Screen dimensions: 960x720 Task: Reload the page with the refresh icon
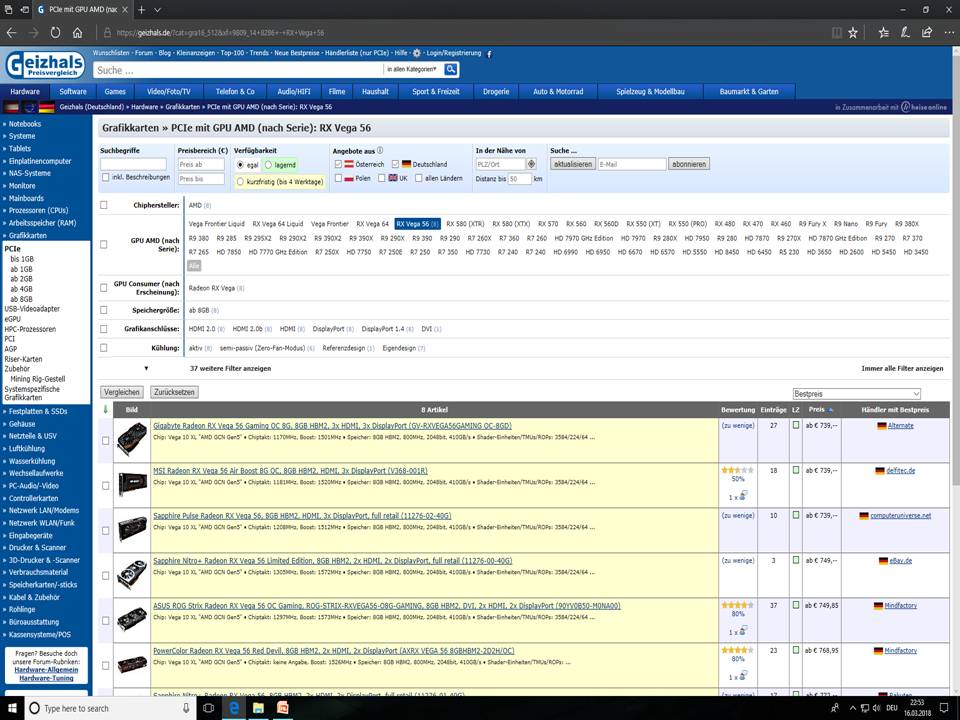pos(55,33)
